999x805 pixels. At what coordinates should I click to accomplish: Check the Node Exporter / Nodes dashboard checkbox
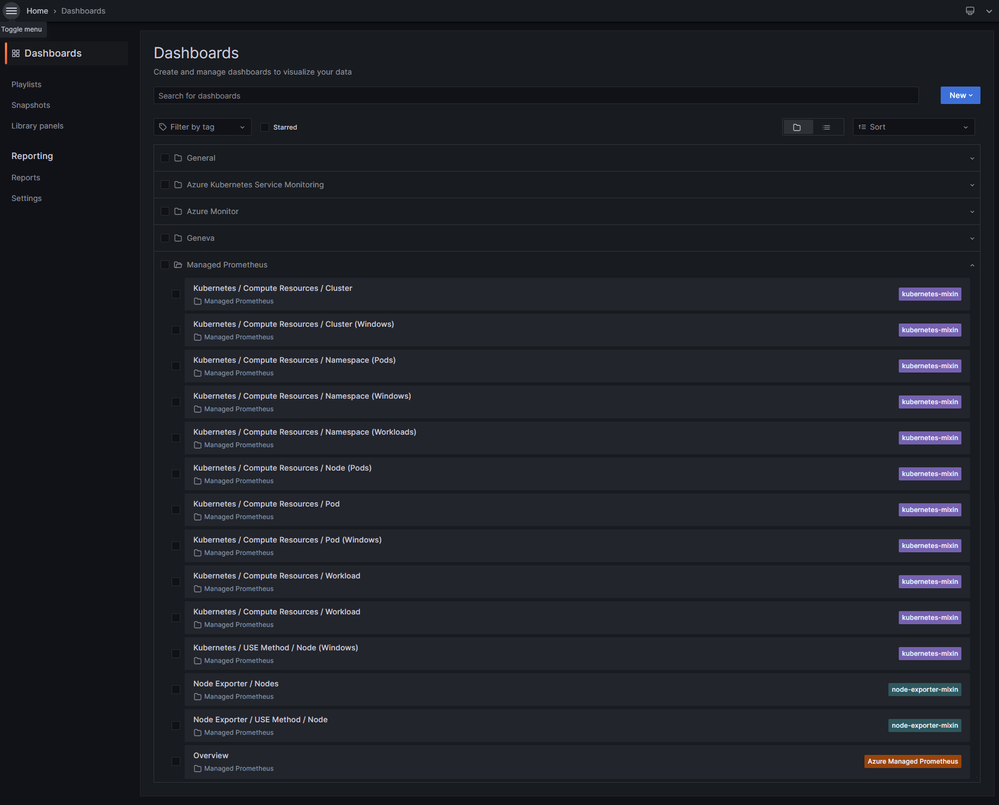click(x=176, y=690)
